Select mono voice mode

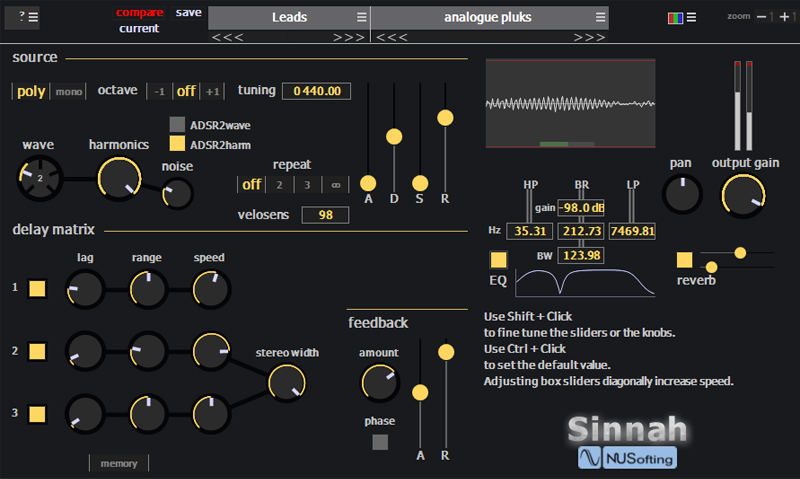pos(69,92)
